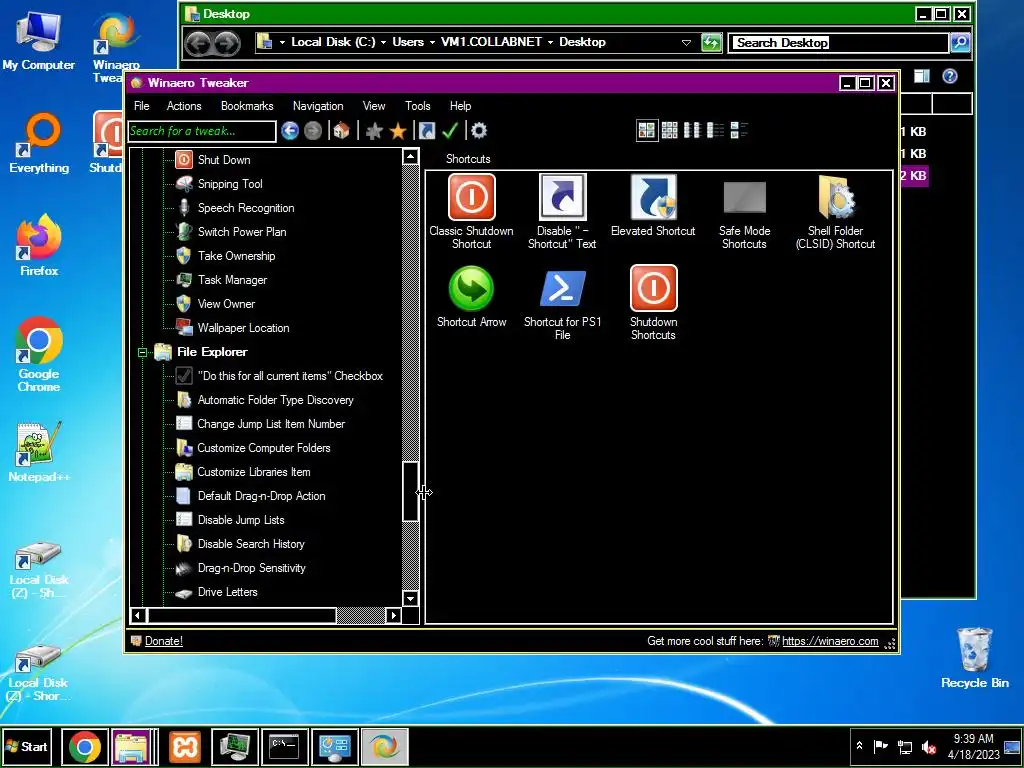Open address bar history dropdown in Desktop window
Screen dimensions: 1024x768
coord(686,42)
